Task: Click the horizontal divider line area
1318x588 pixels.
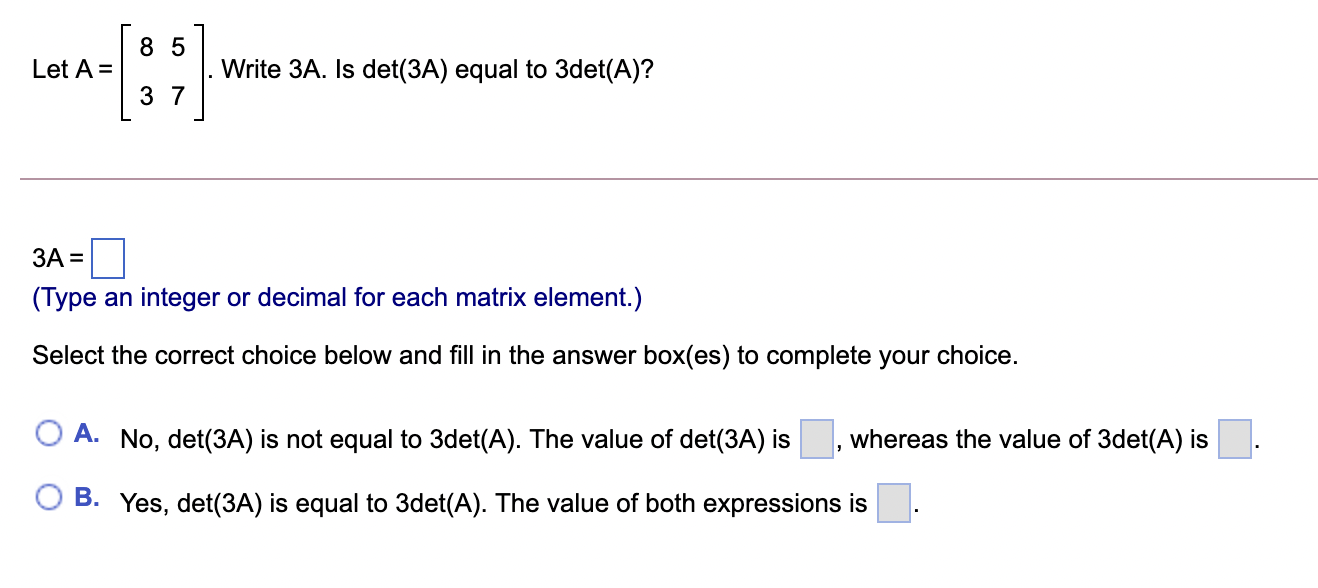Action: (x=659, y=178)
